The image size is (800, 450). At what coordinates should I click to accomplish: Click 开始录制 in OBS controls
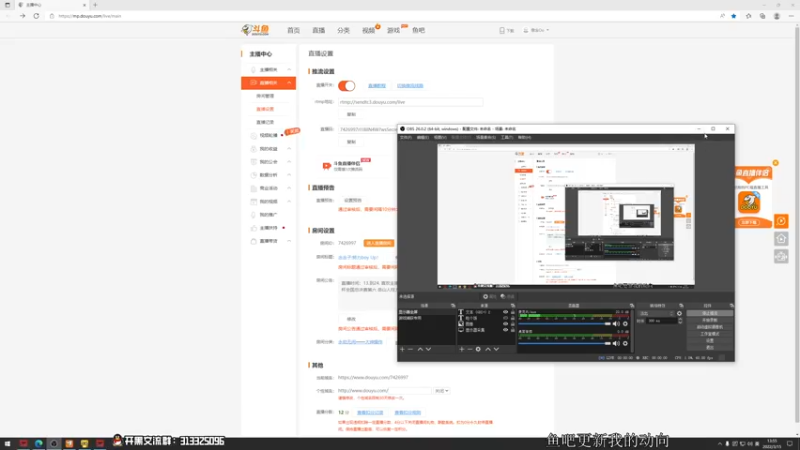coord(710,320)
